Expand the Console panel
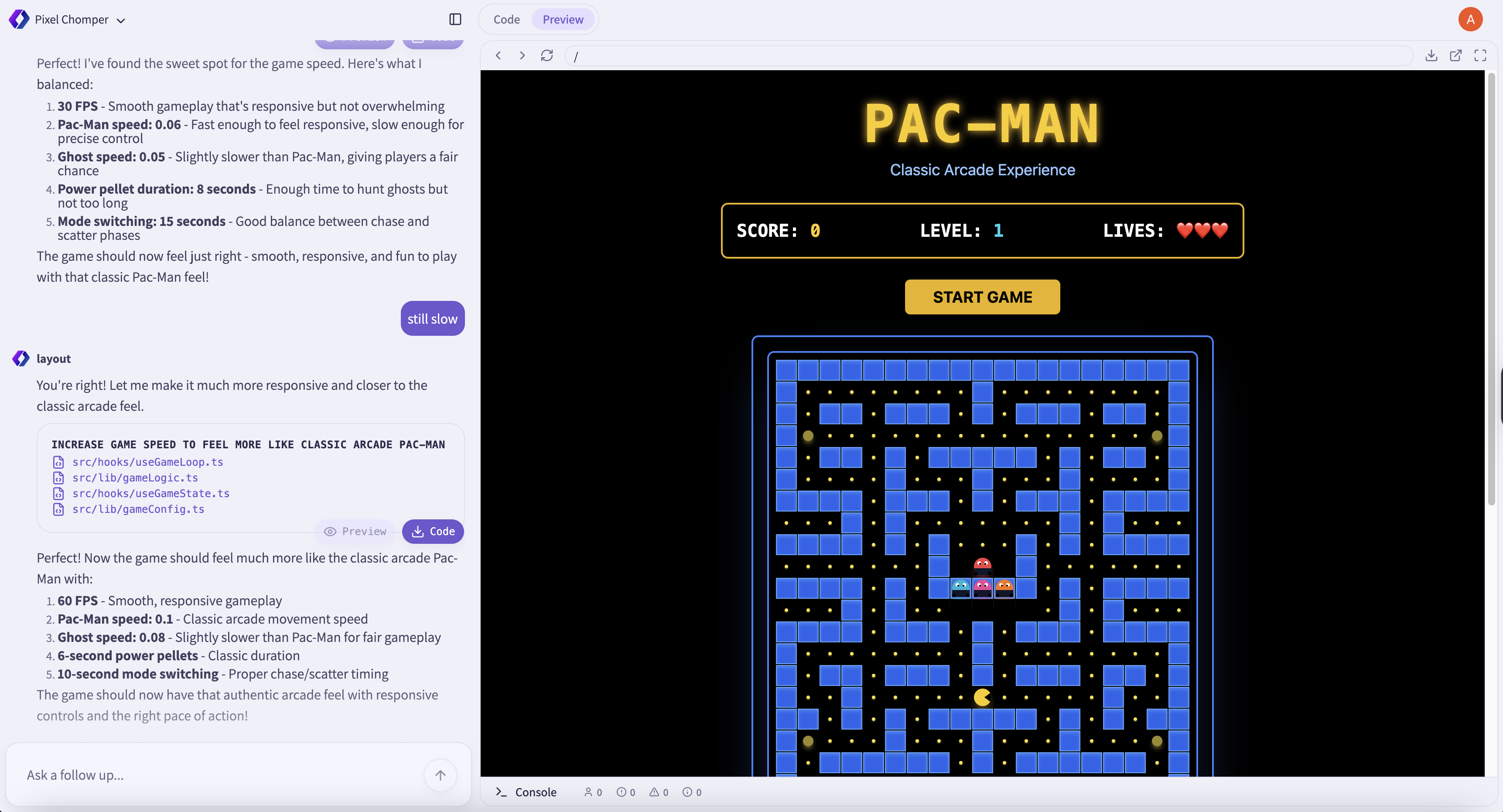This screenshot has width=1503, height=812. [x=526, y=792]
